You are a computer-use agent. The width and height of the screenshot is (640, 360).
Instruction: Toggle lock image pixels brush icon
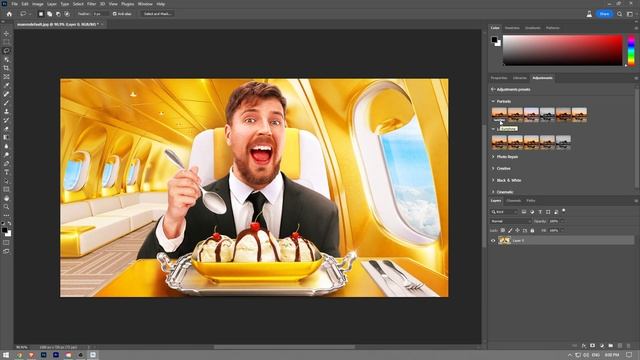tap(510, 231)
